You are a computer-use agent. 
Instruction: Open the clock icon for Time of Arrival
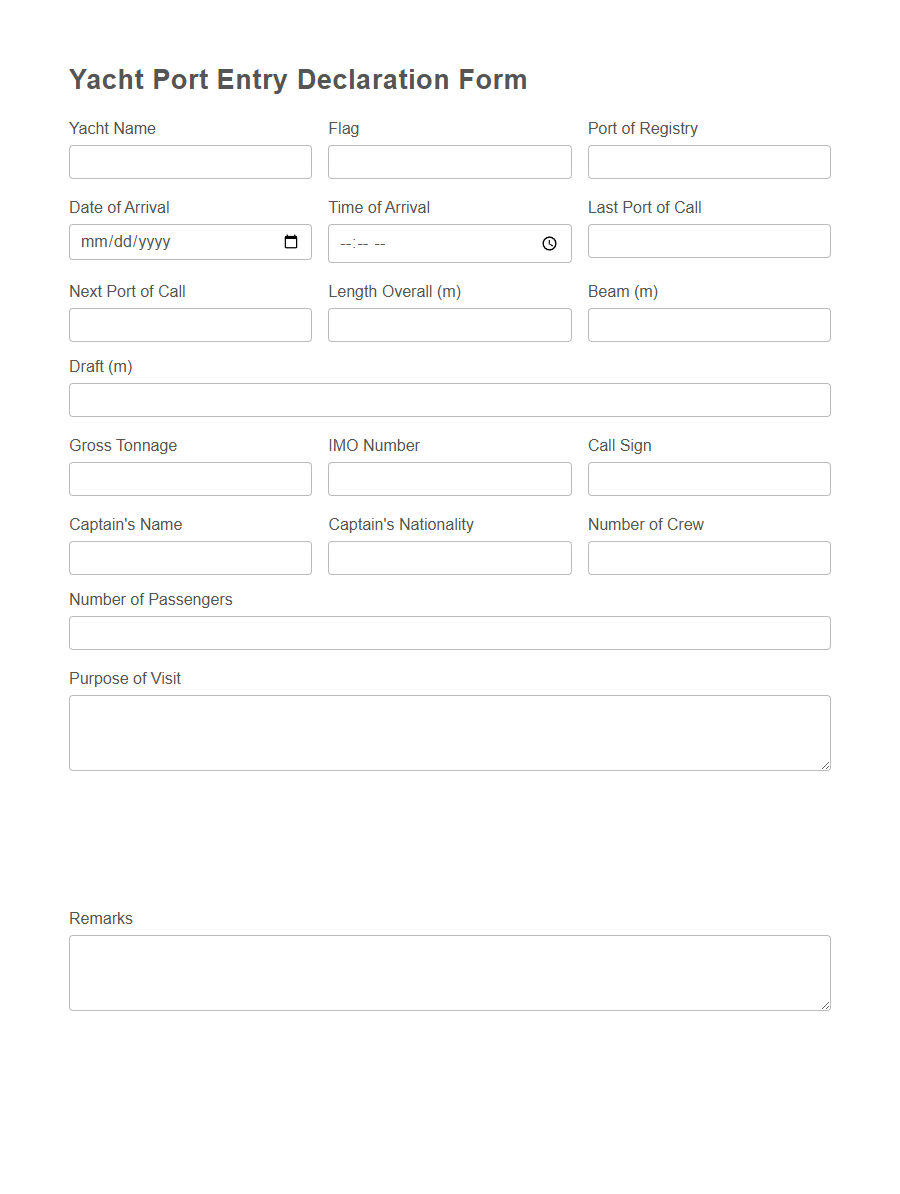[549, 243]
